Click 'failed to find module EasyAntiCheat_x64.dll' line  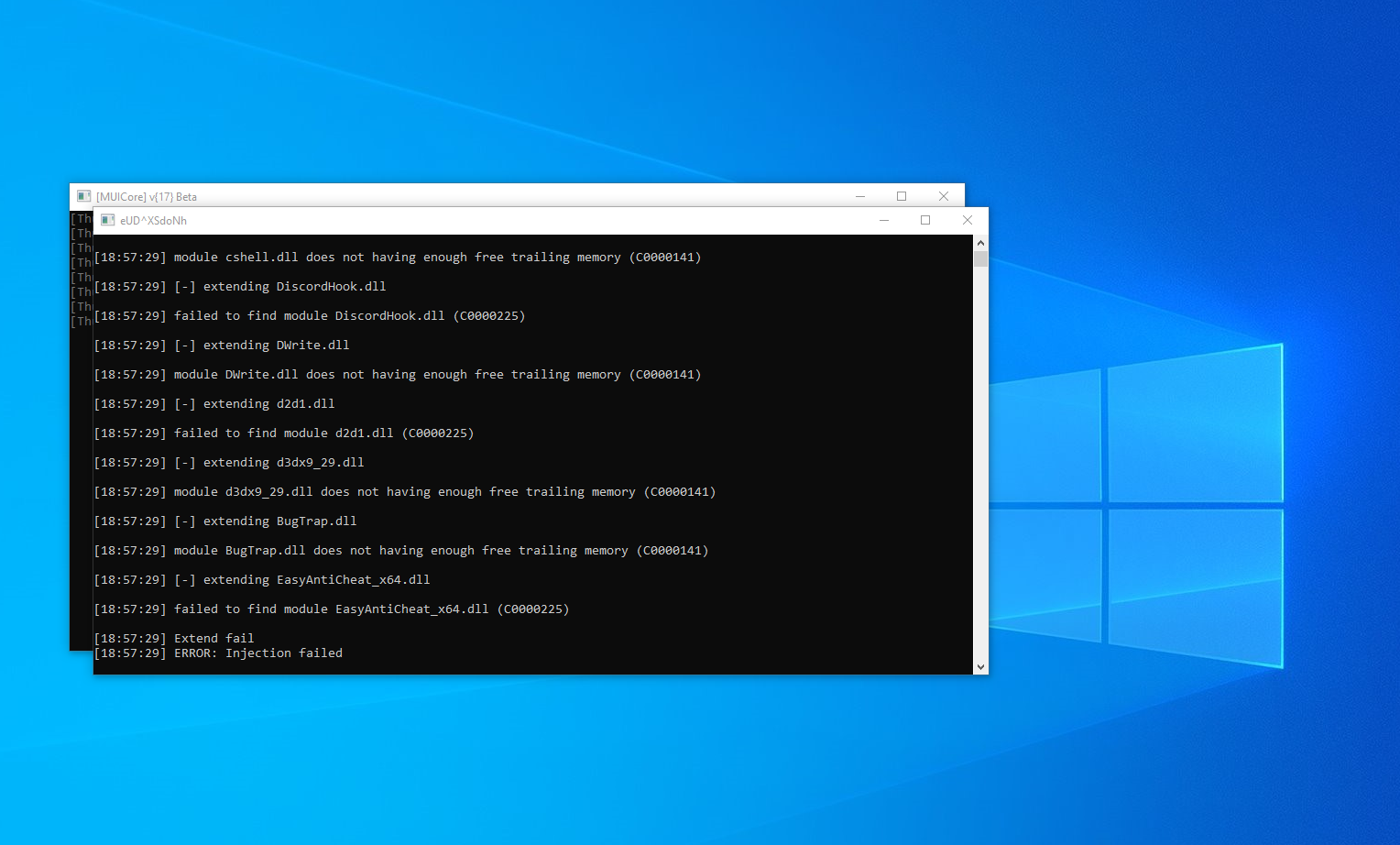coord(332,609)
